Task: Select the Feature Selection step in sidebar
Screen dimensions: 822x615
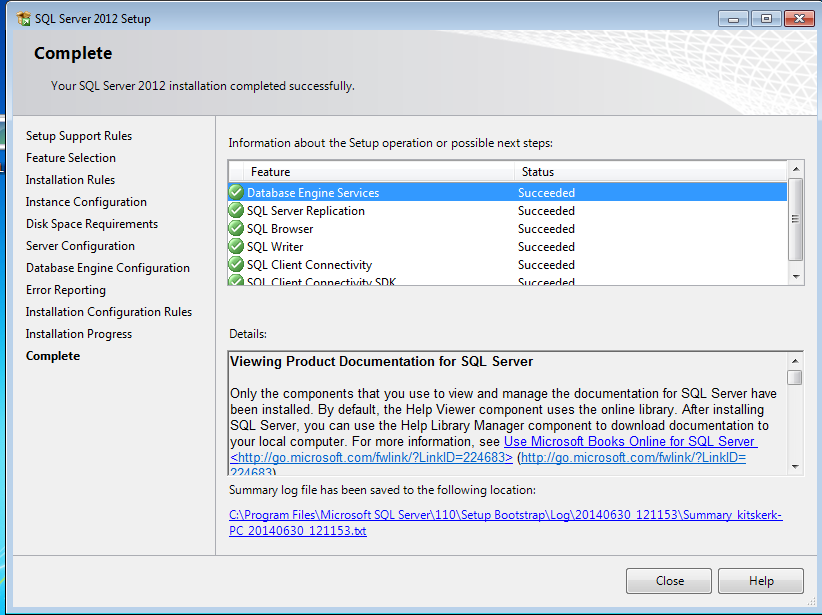Action: (71, 158)
